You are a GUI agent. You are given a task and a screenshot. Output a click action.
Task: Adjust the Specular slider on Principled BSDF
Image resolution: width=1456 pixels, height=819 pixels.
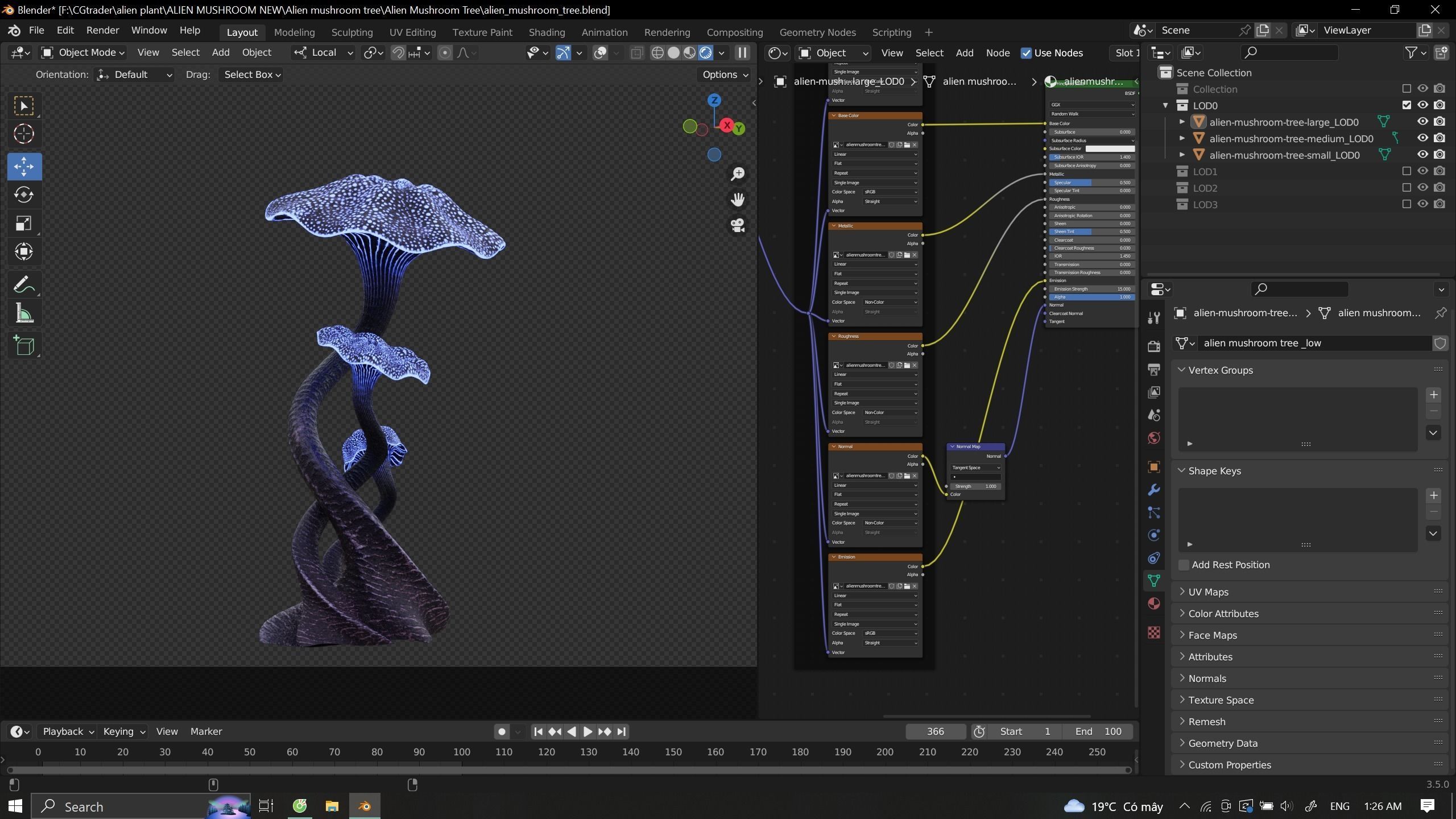(x=1091, y=183)
